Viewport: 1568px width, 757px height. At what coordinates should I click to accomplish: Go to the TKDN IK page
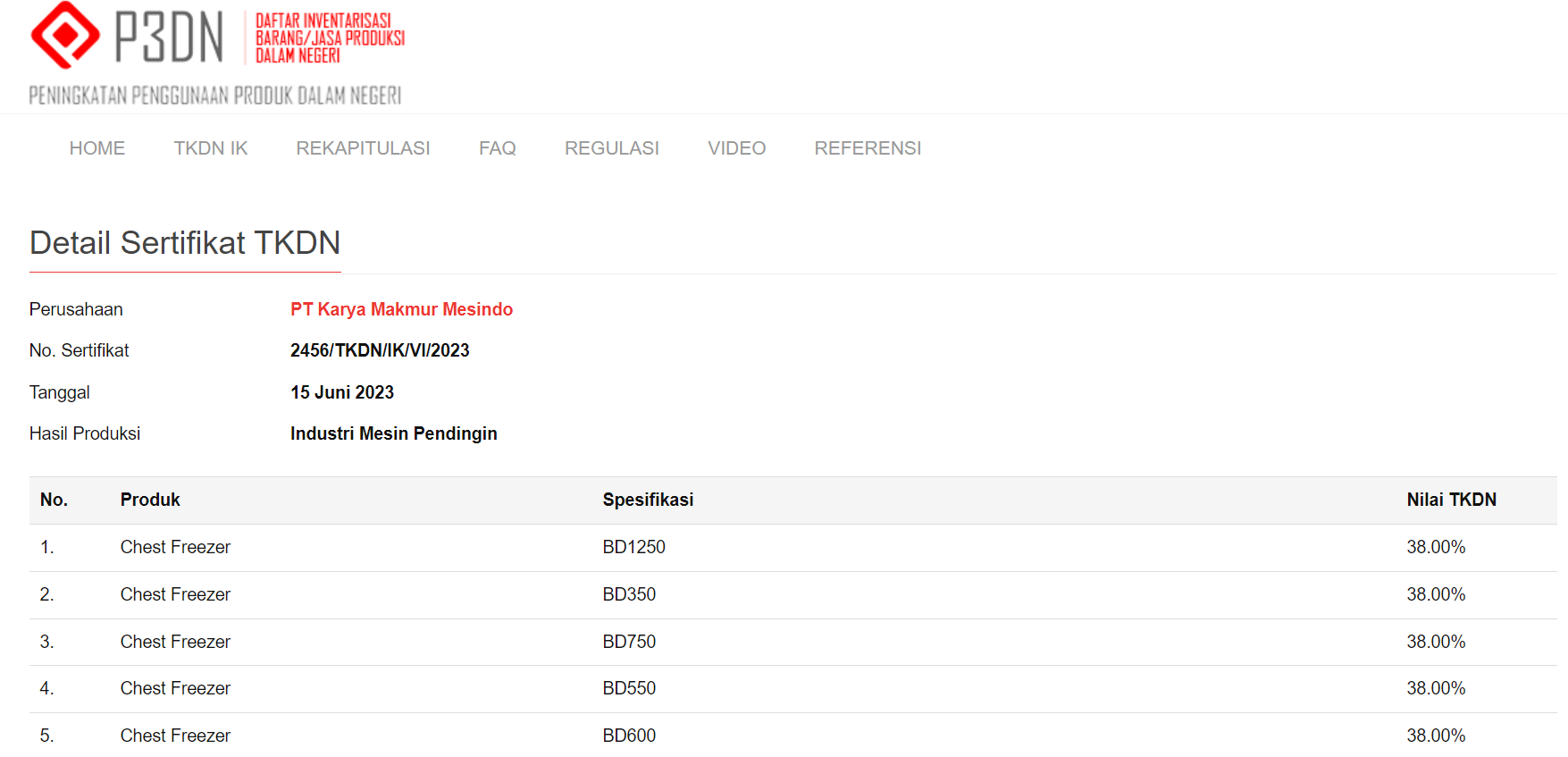210,148
